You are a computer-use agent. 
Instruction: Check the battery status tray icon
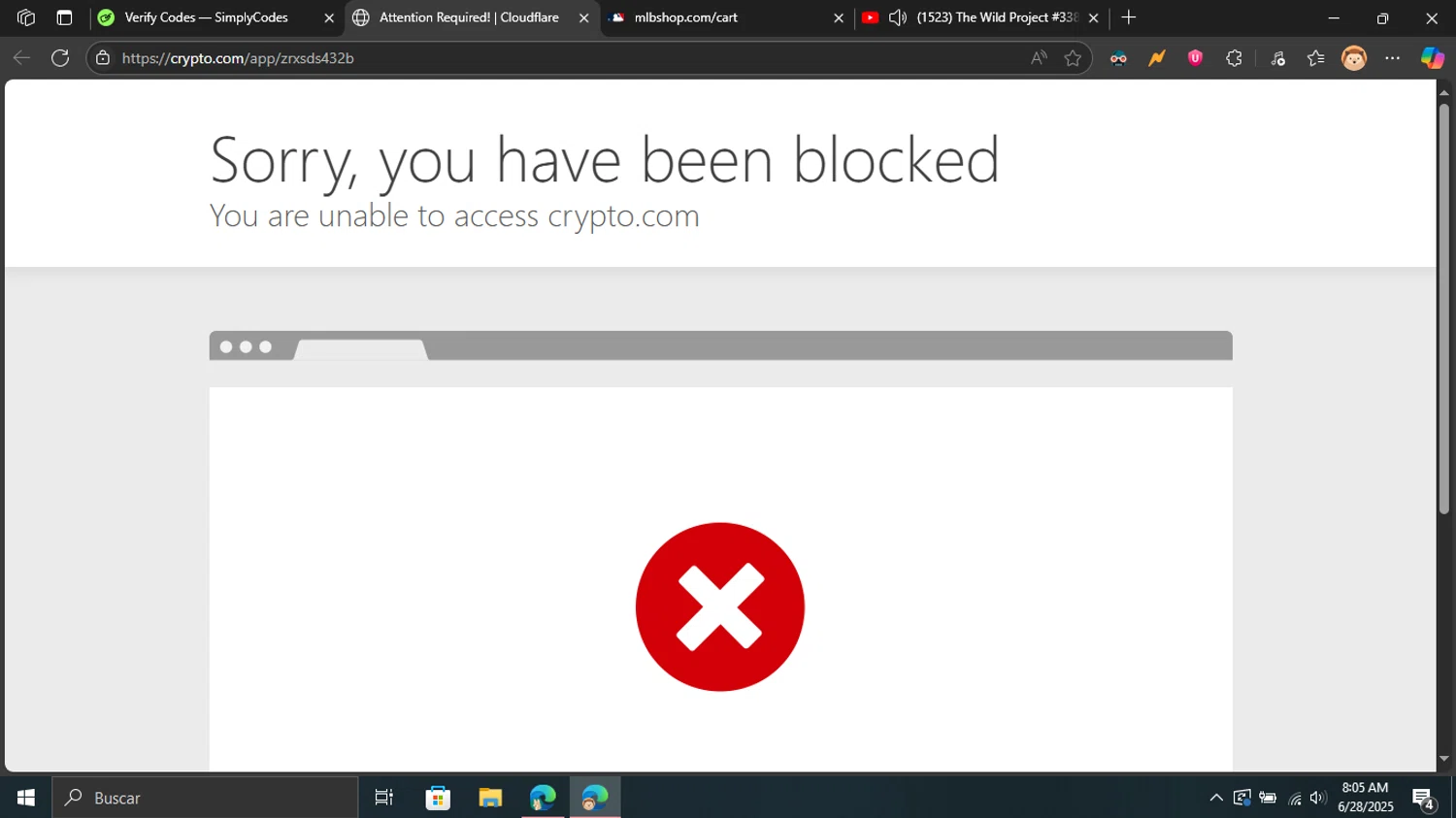tap(1268, 798)
